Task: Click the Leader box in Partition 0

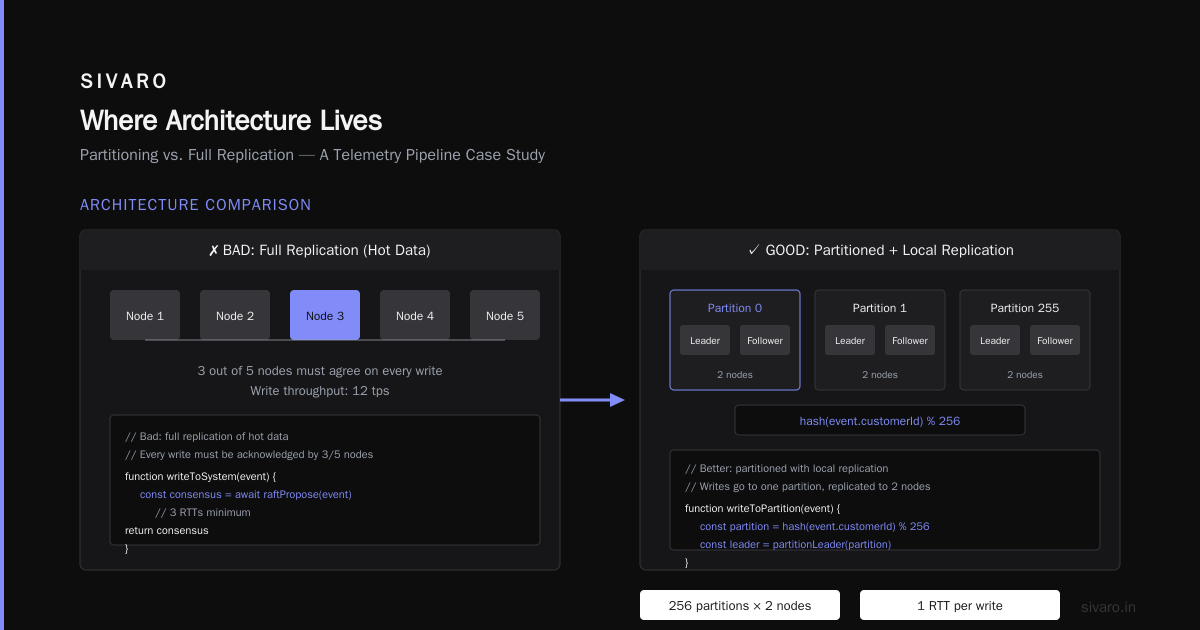Action: (705, 340)
